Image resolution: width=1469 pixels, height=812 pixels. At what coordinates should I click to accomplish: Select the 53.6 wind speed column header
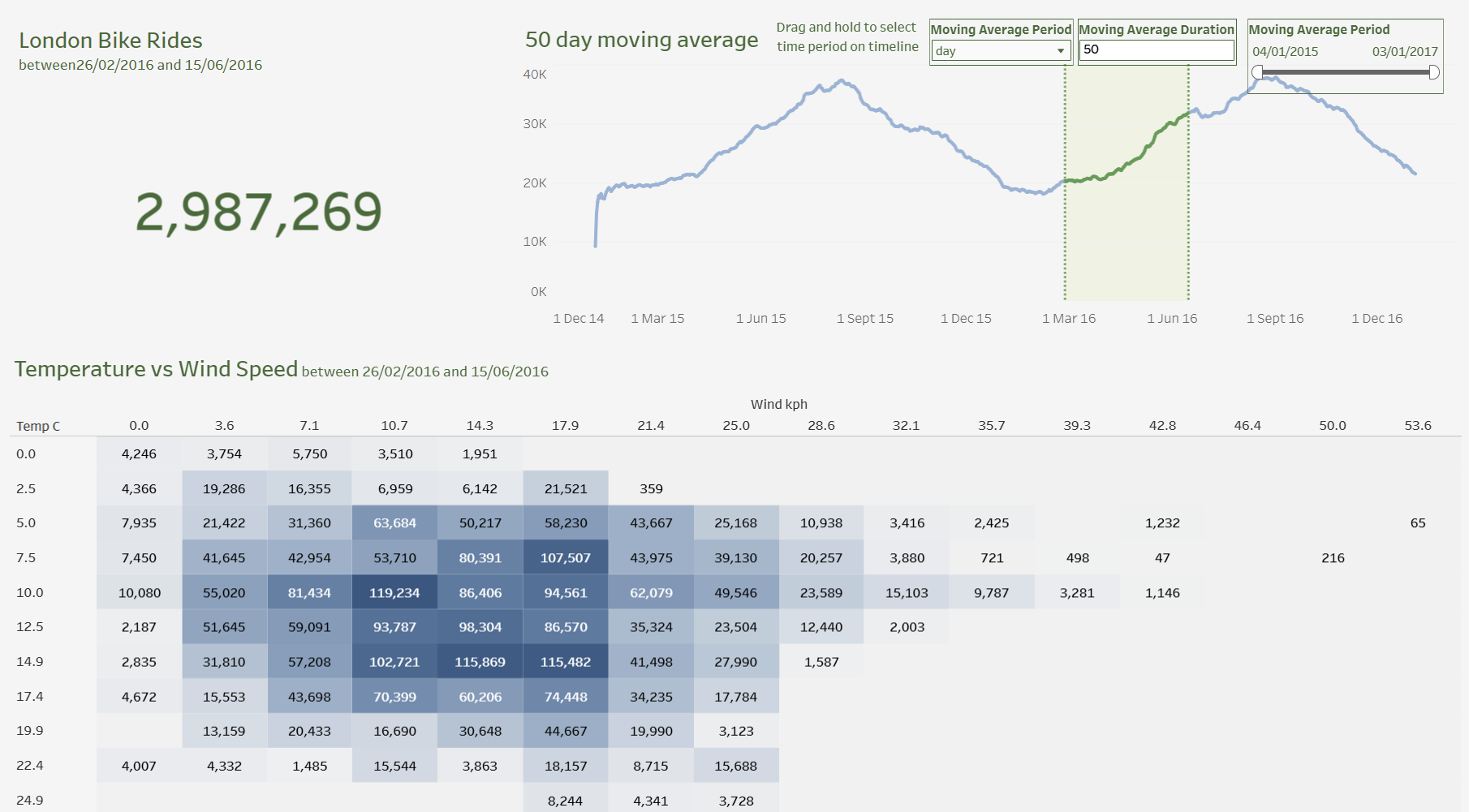(x=1417, y=425)
